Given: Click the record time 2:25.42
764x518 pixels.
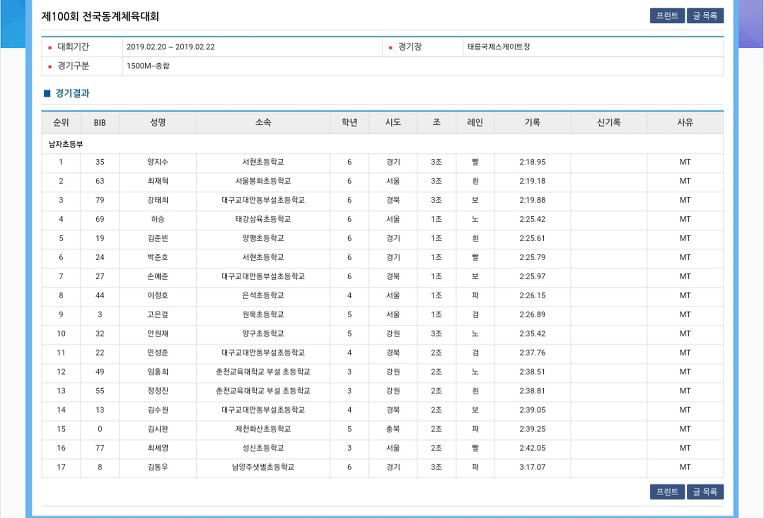Looking at the screenshot, I should point(532,219).
